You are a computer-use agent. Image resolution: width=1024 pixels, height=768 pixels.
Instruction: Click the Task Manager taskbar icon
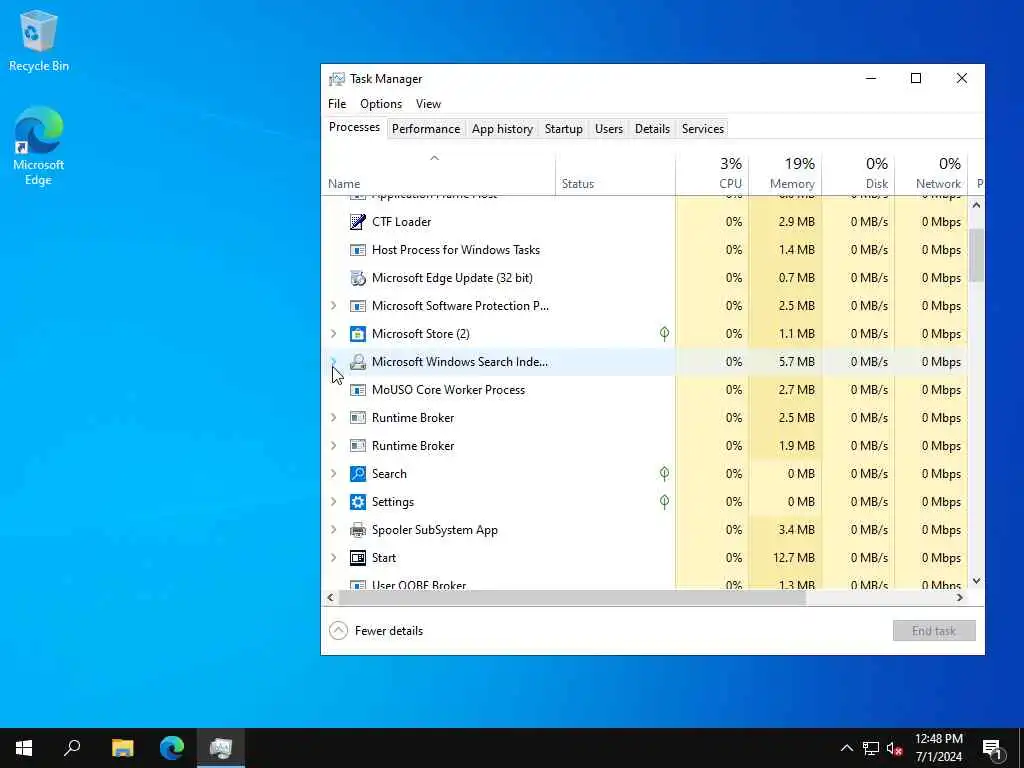(221, 748)
